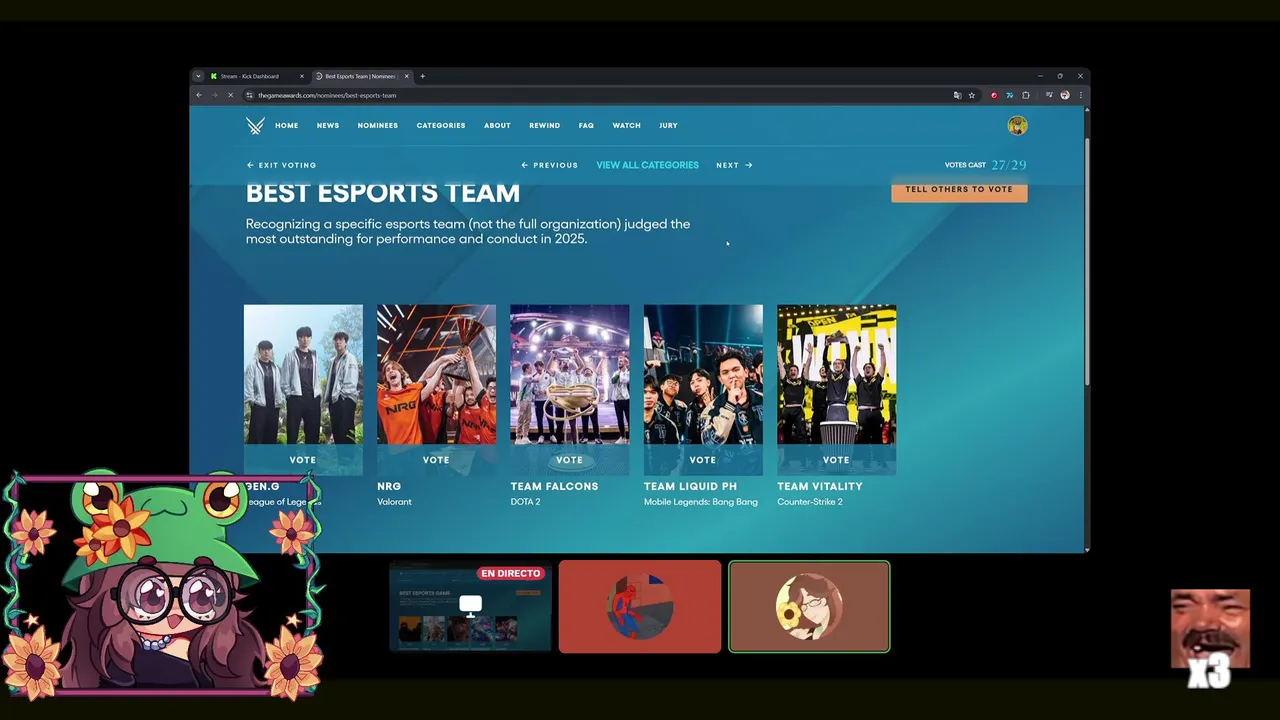The height and width of the screenshot is (720, 1280).
Task: Click the votes cast 27/29 counter
Action: pyautogui.click(x=985, y=165)
